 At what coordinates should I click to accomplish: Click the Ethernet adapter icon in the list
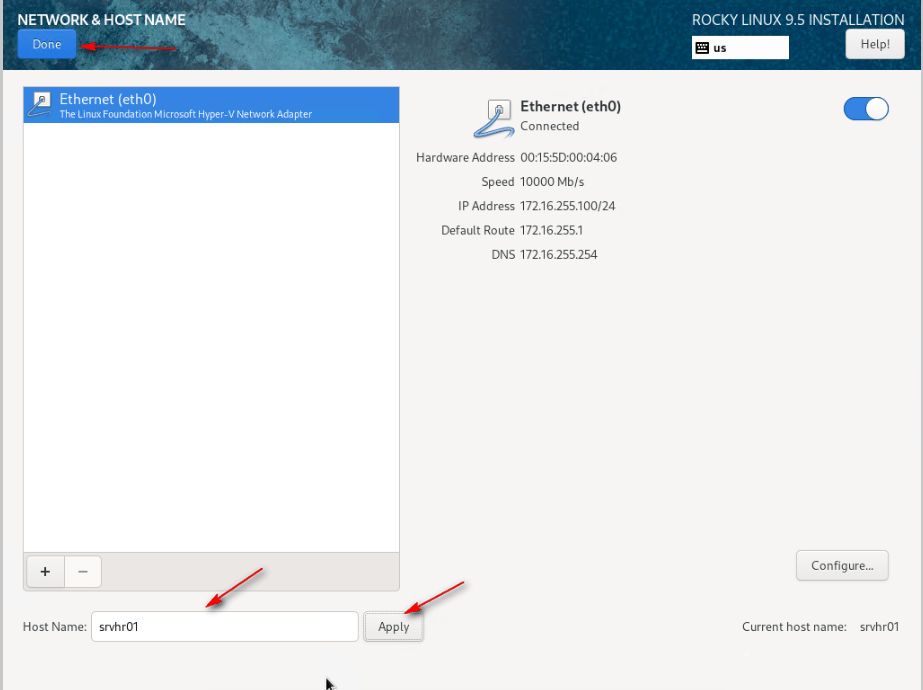41,105
